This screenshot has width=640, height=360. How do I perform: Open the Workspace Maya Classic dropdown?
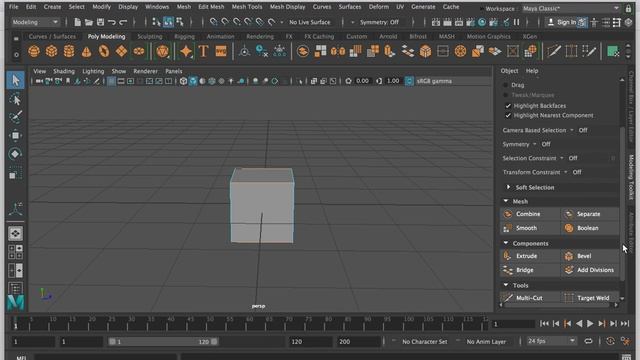pyautogui.click(x=571, y=8)
